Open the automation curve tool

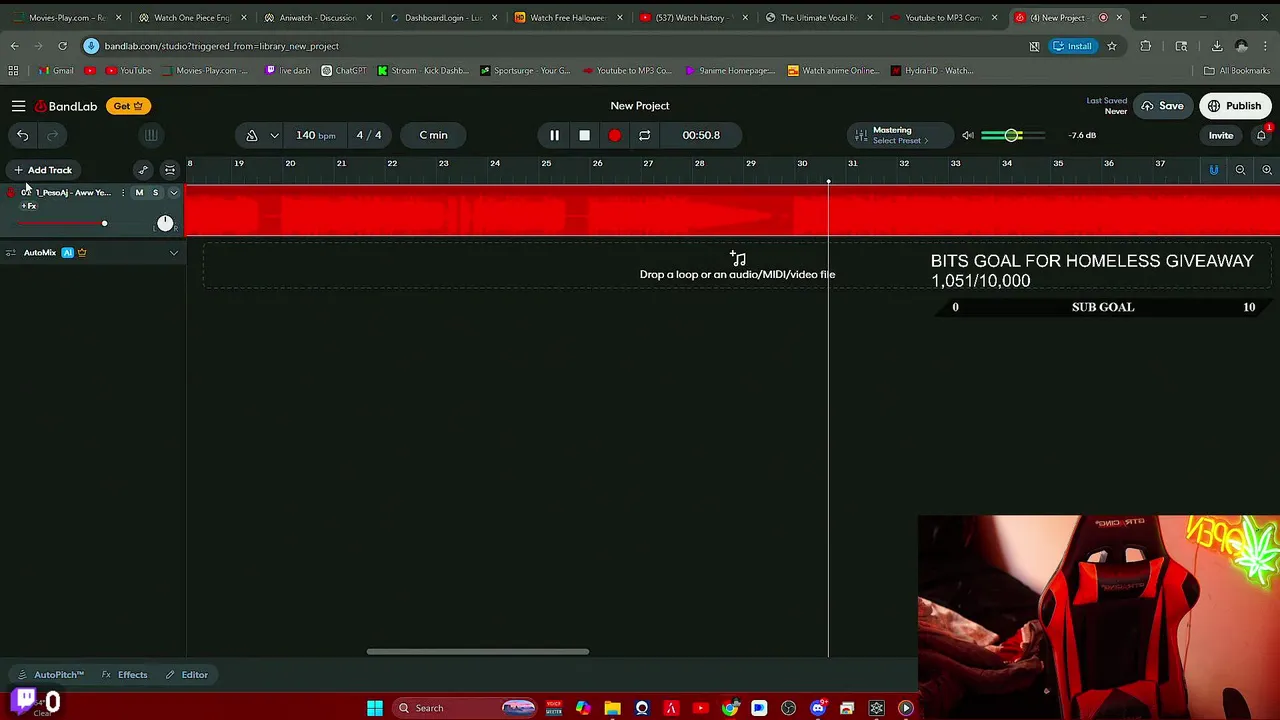coord(143,170)
